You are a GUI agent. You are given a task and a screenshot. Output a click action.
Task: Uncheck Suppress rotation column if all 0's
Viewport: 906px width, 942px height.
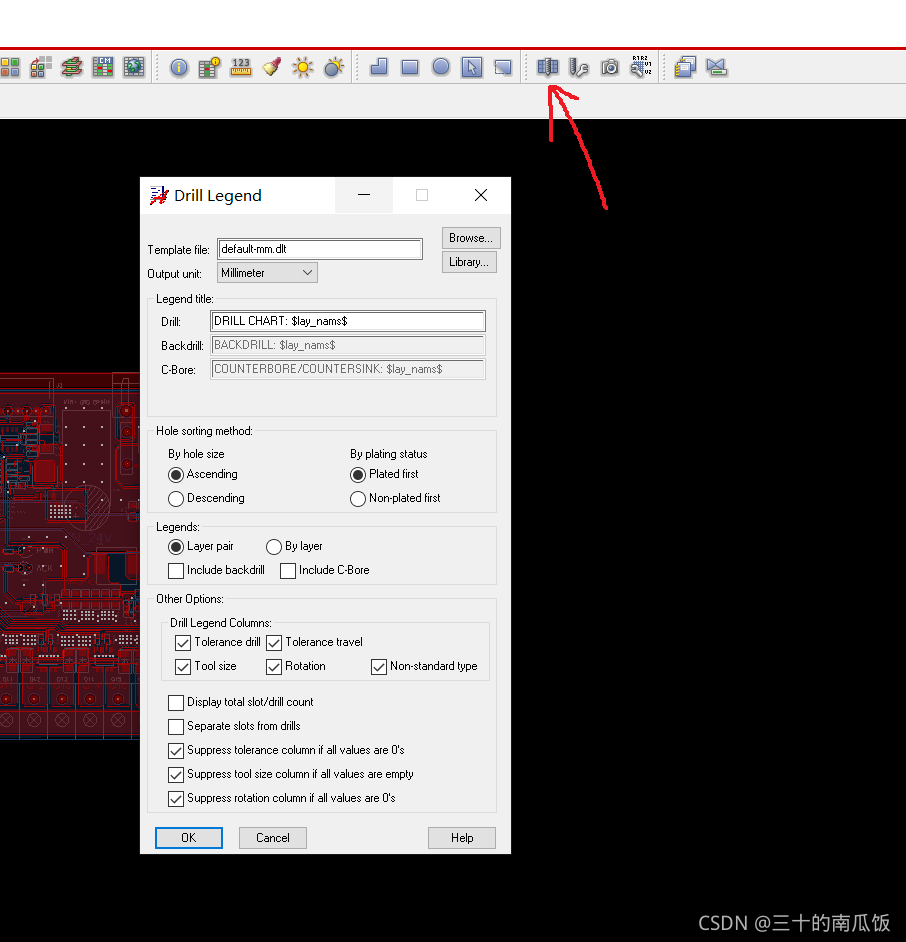175,799
